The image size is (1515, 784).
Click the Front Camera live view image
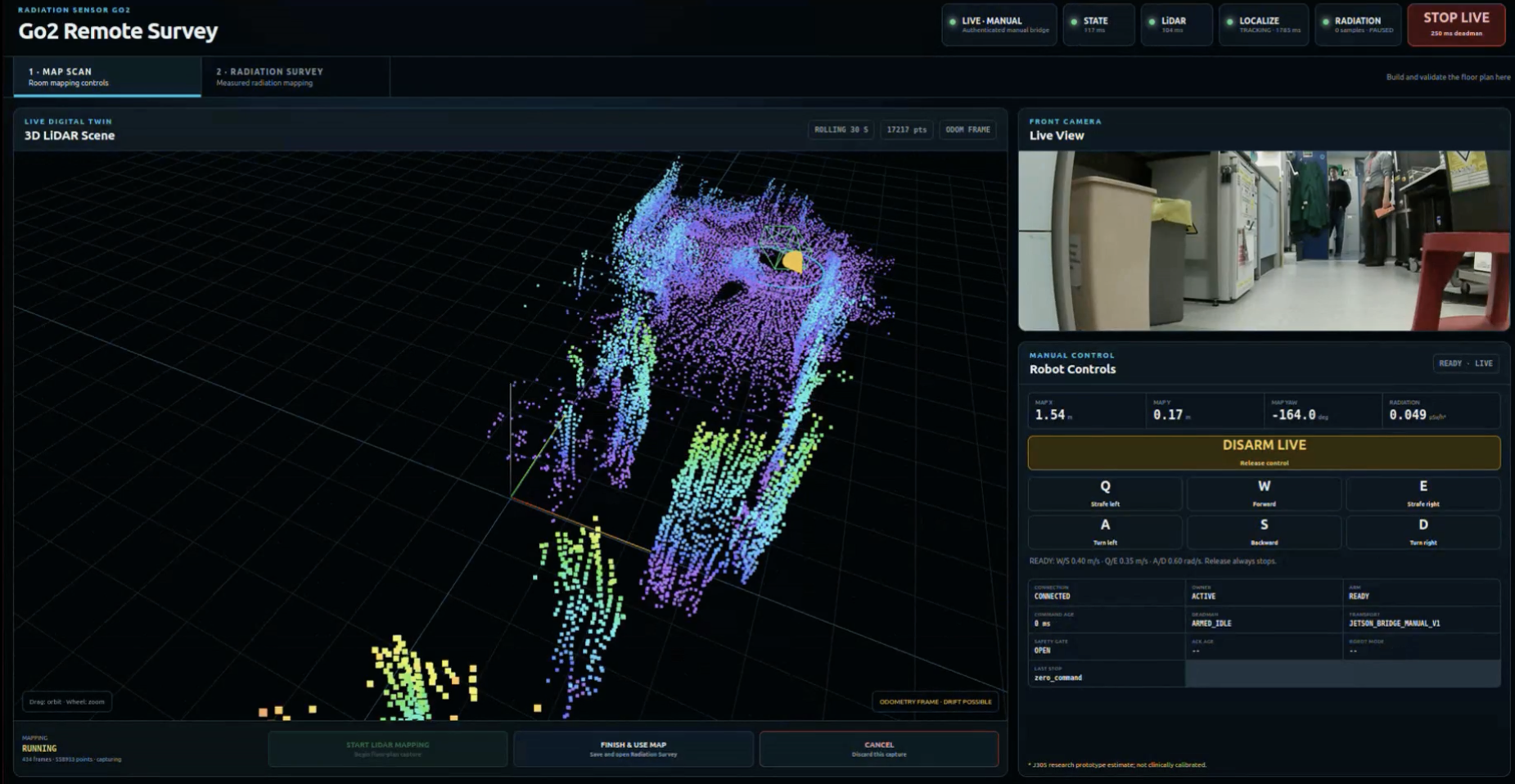pyautogui.click(x=1264, y=241)
